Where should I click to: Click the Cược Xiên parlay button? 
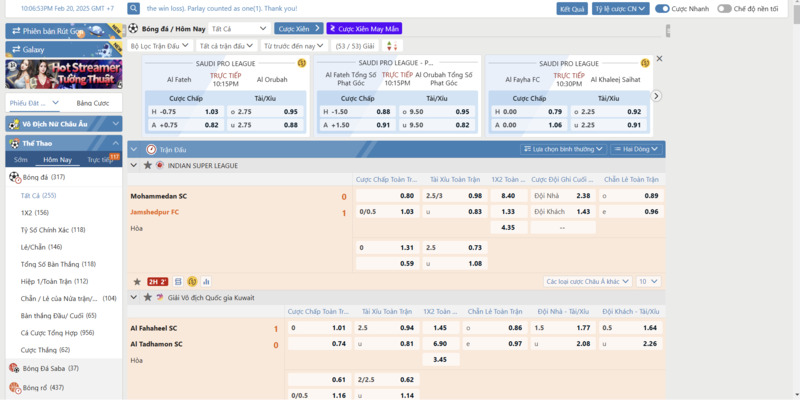coord(298,29)
